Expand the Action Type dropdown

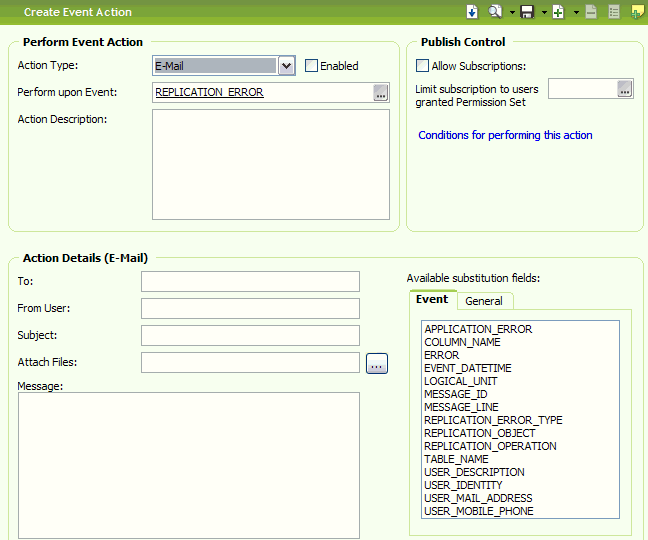286,66
